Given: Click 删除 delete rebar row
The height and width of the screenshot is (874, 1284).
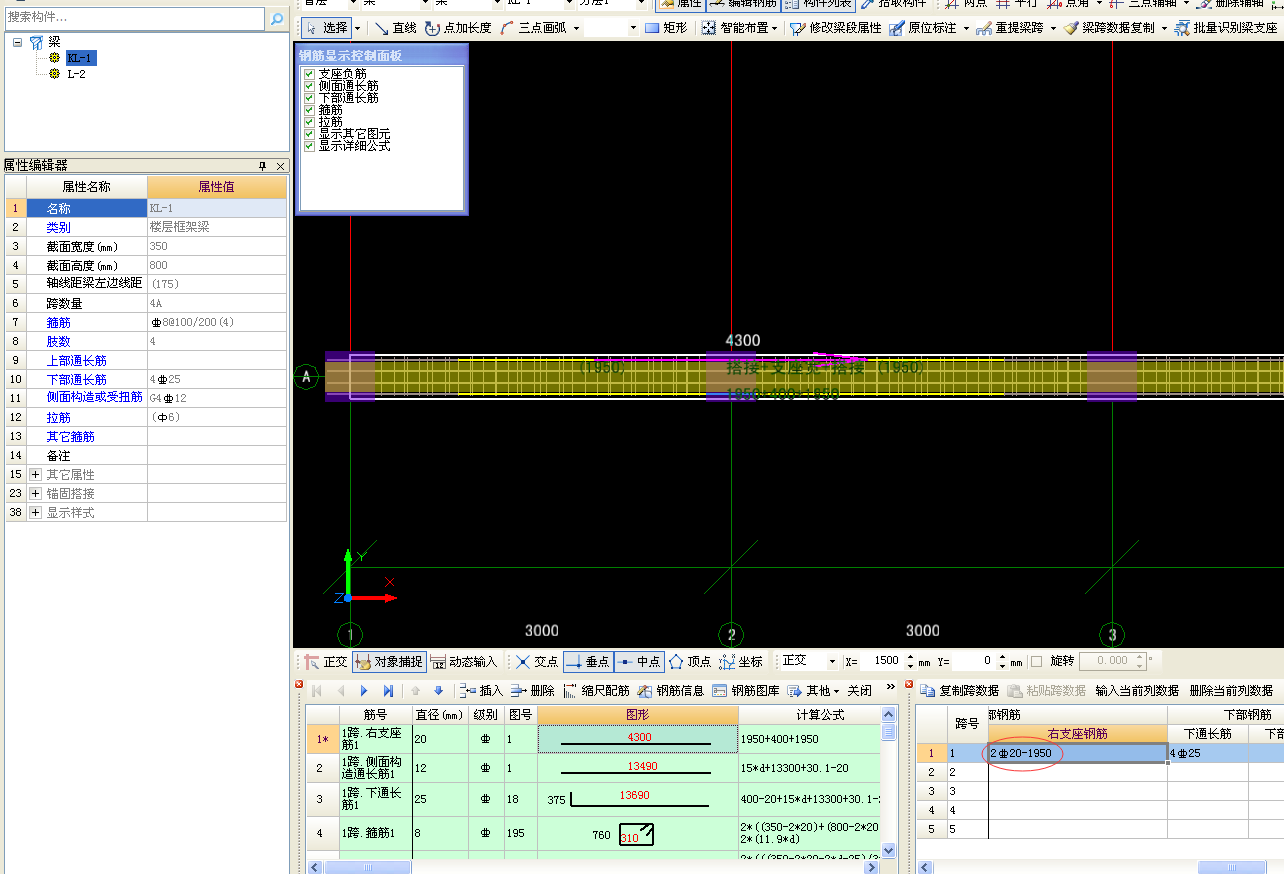Looking at the screenshot, I should pos(532,691).
